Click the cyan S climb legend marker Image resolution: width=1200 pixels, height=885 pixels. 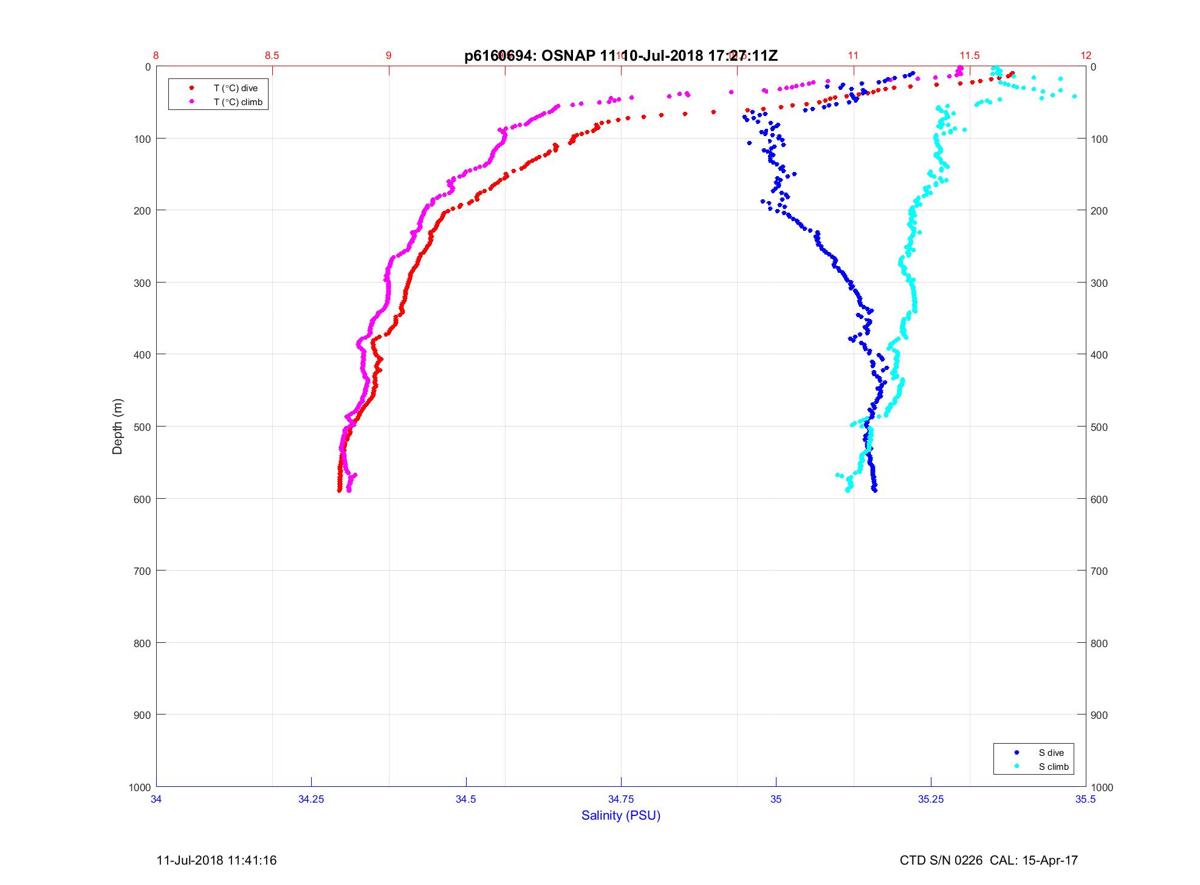point(1017,766)
